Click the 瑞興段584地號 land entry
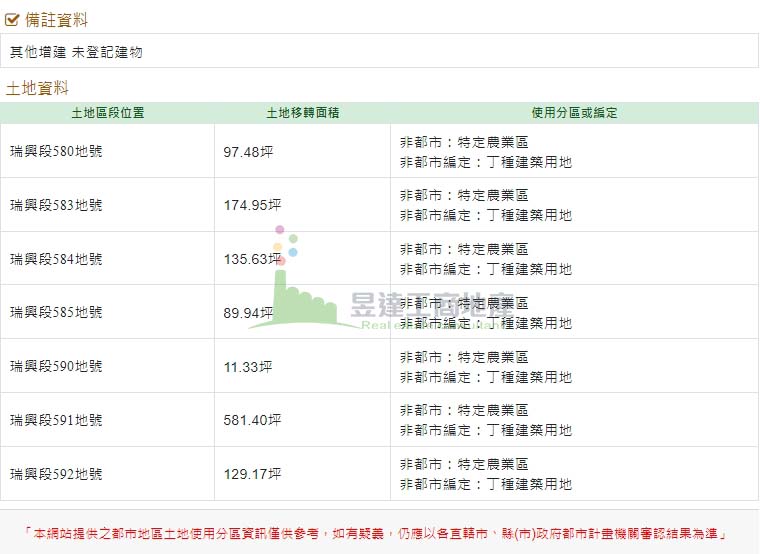This screenshot has height=554, width=760. (56, 259)
